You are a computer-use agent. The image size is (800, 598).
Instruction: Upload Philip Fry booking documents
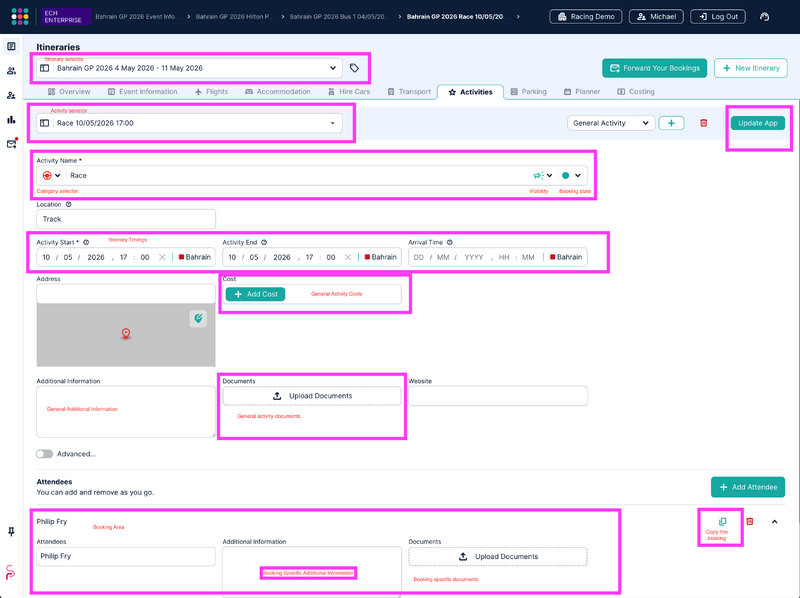pyautogui.click(x=498, y=557)
